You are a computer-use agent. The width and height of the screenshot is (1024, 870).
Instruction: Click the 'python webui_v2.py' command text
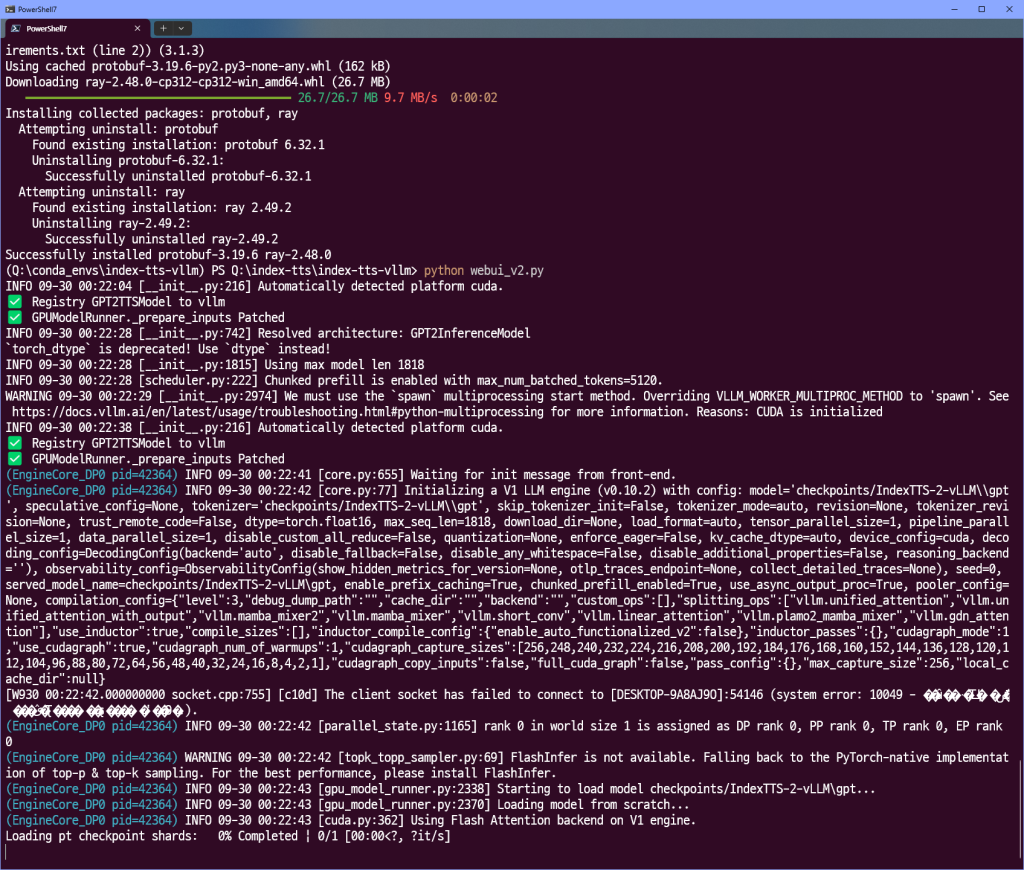(x=483, y=271)
